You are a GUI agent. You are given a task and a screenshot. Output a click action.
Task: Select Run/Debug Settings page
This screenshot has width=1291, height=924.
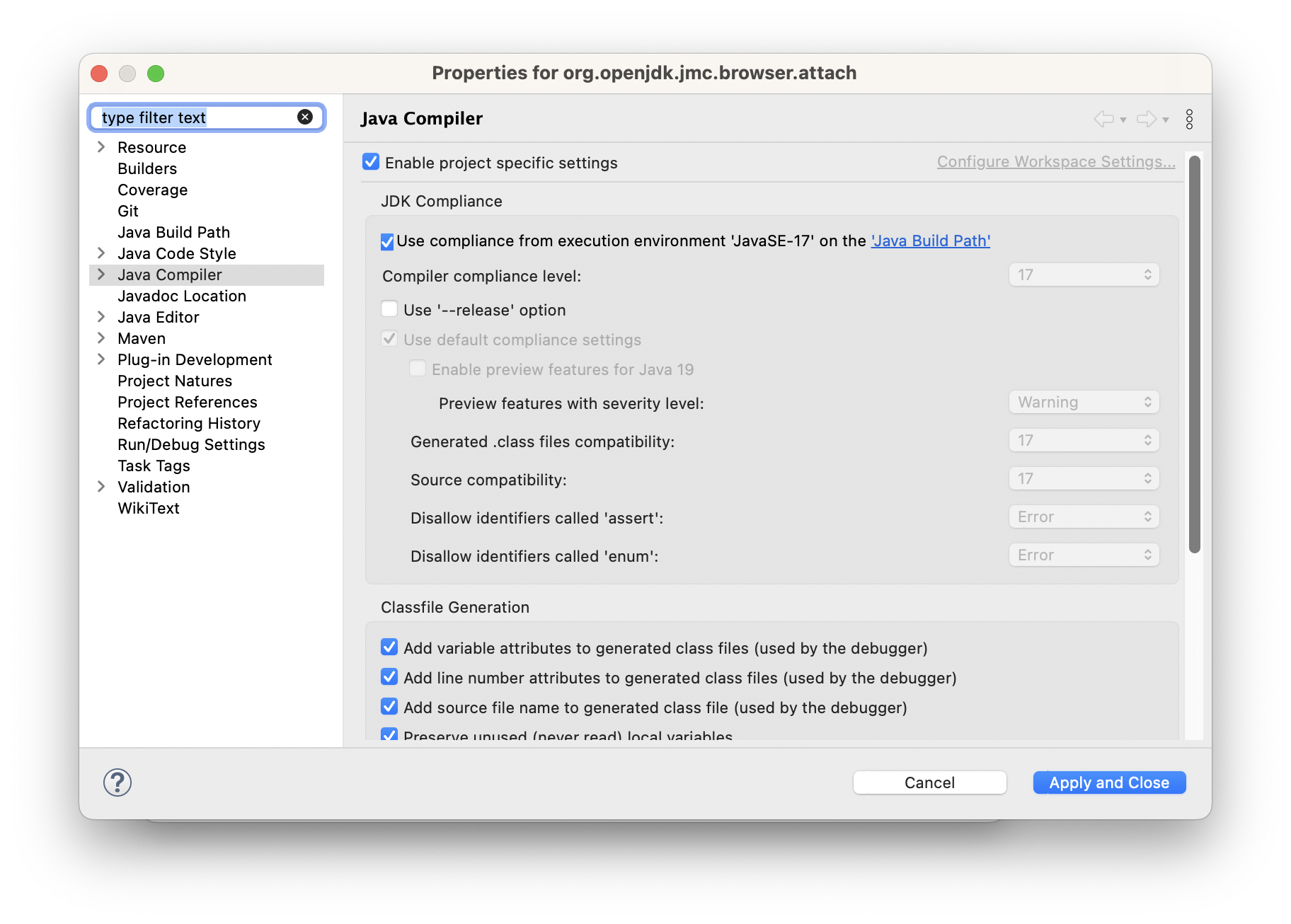[191, 444]
